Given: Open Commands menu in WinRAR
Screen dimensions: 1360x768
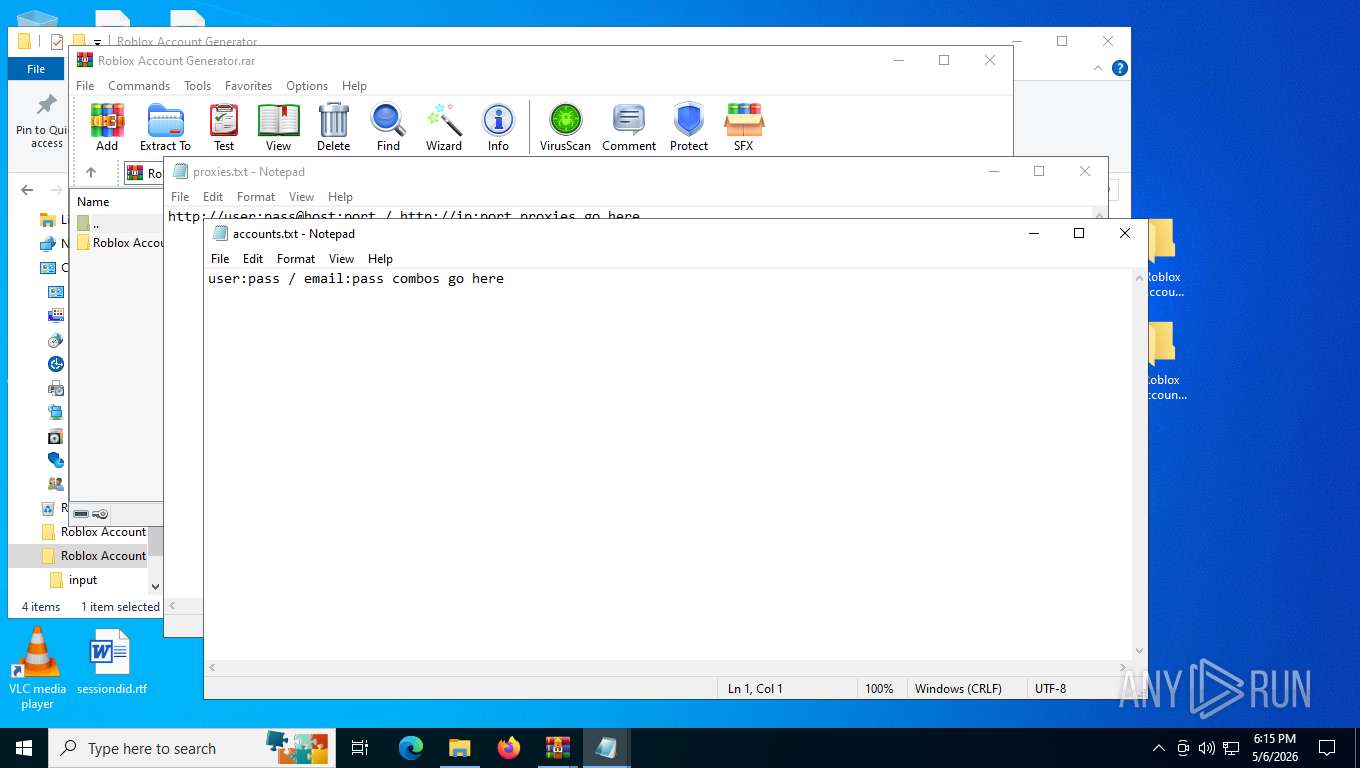Looking at the screenshot, I should [x=139, y=86].
